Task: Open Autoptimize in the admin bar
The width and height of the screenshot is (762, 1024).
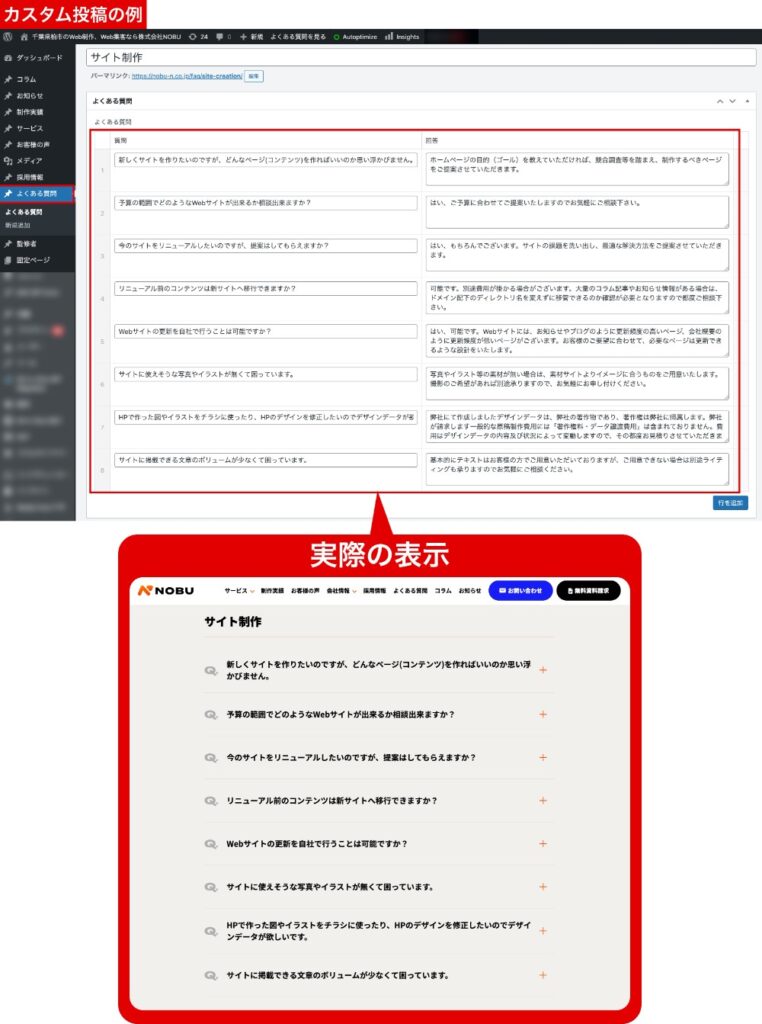Action: coord(355,37)
